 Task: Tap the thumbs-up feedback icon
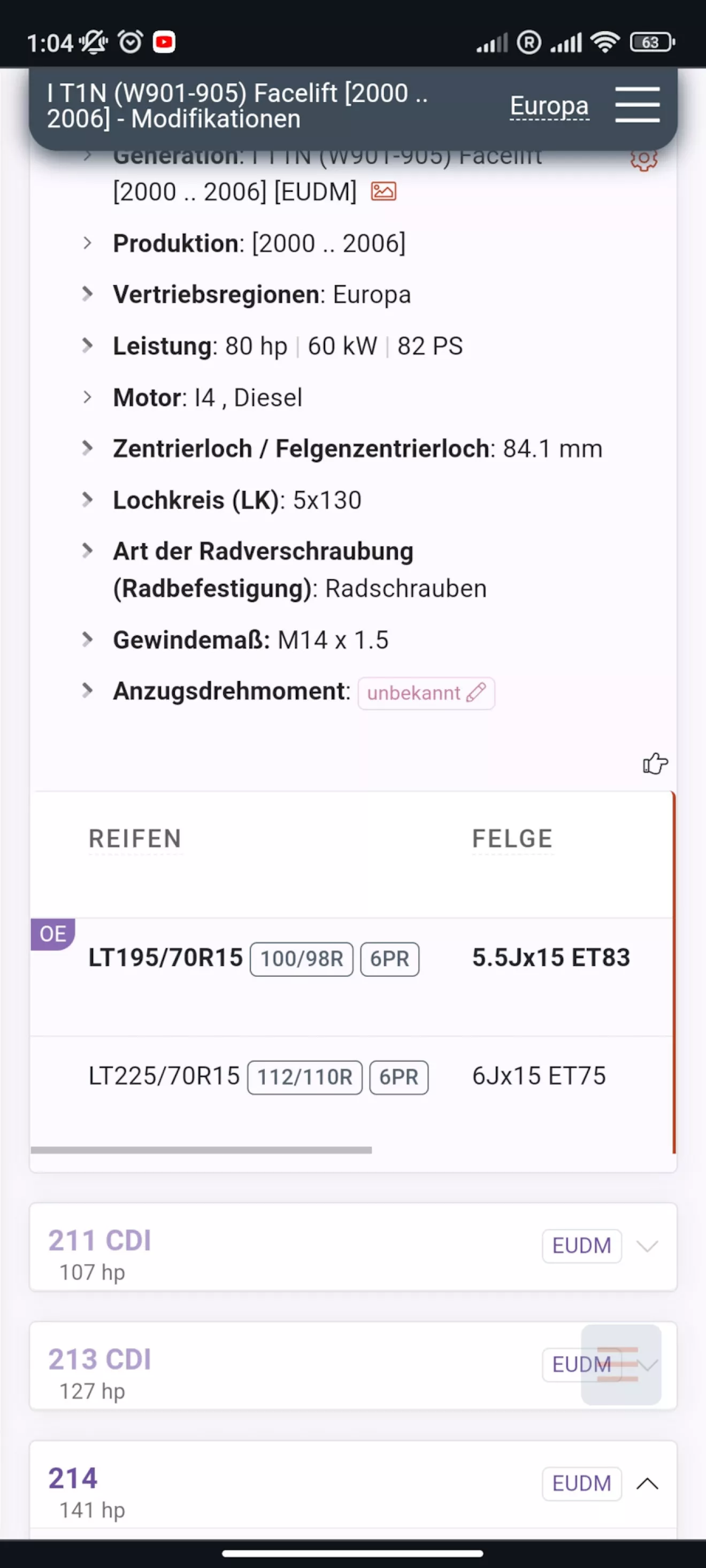pyautogui.click(x=655, y=763)
